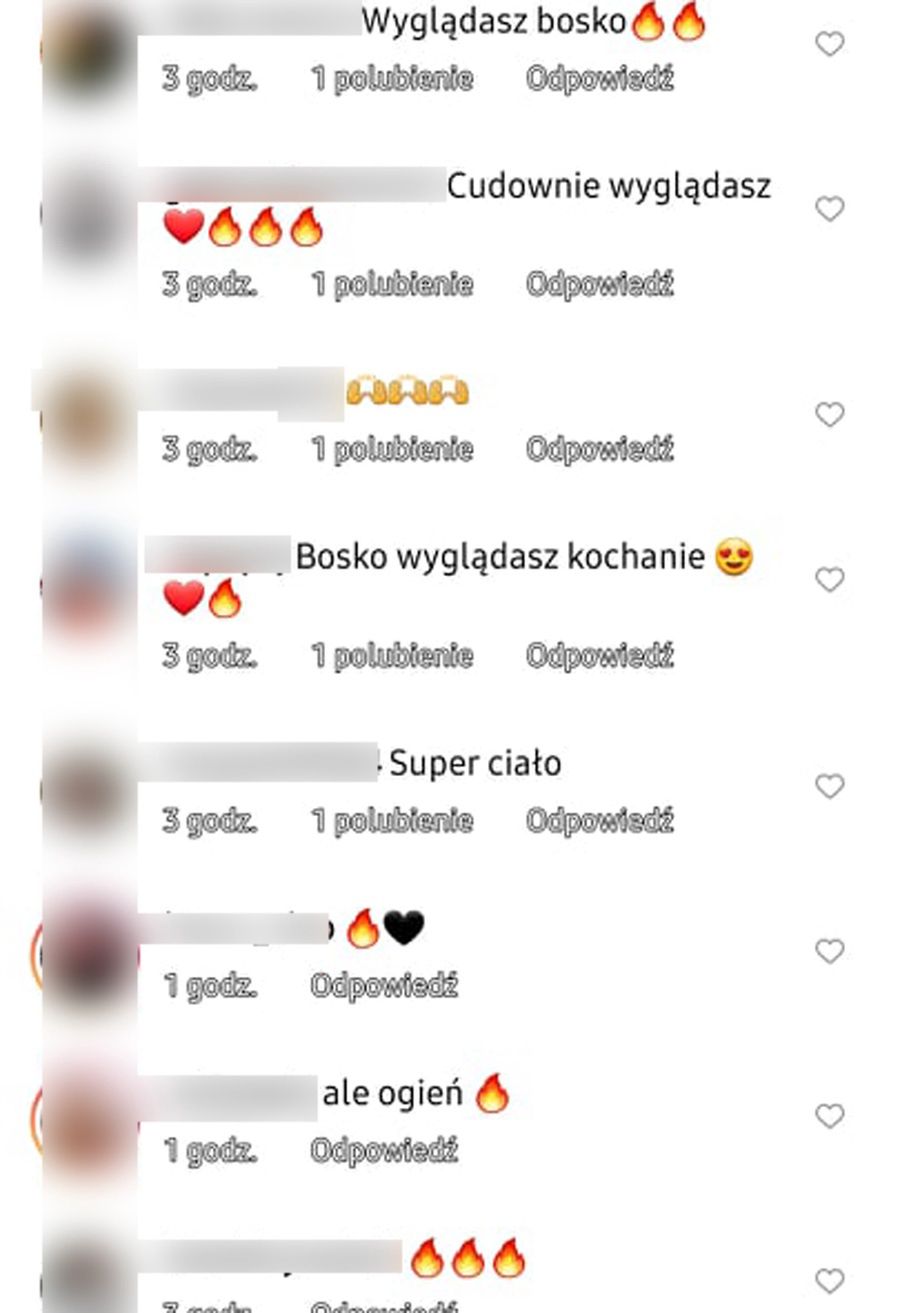This screenshot has width=900, height=1313.
Task: Like the 'ale ogień' comment
Action: tap(829, 1115)
